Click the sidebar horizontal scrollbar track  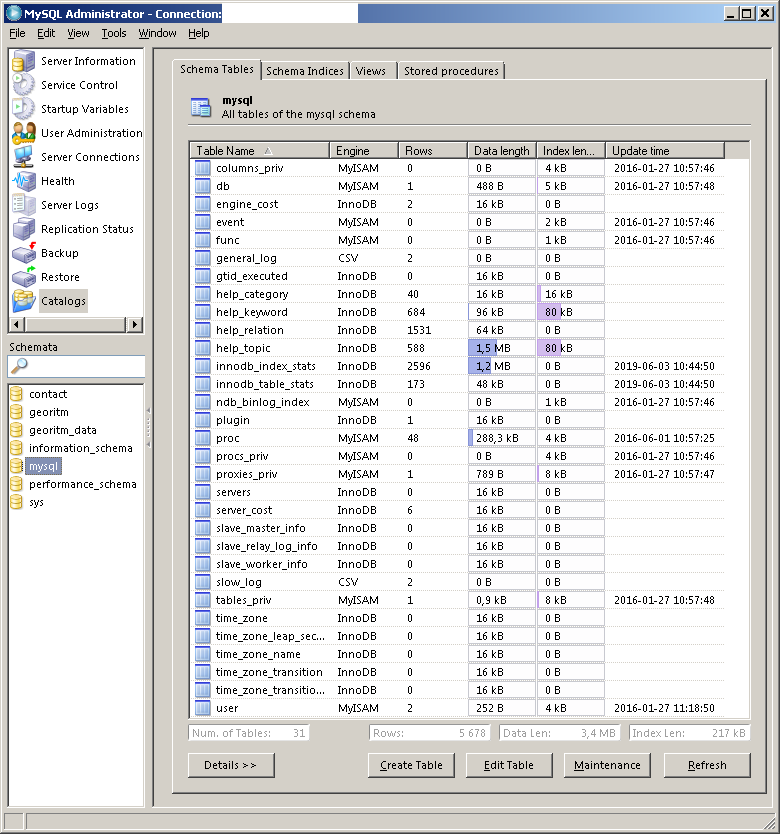coord(76,324)
